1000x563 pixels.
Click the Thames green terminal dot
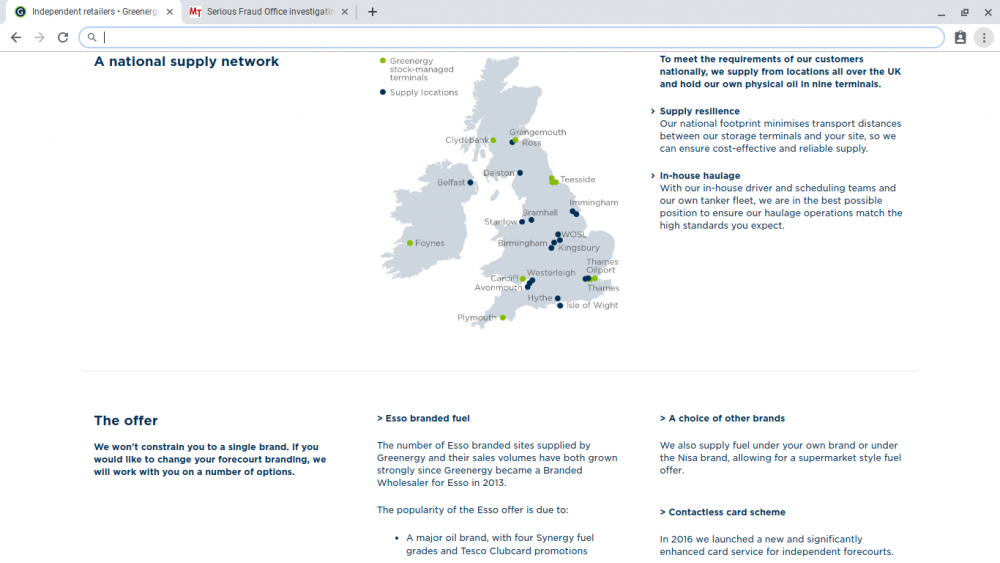pos(594,279)
